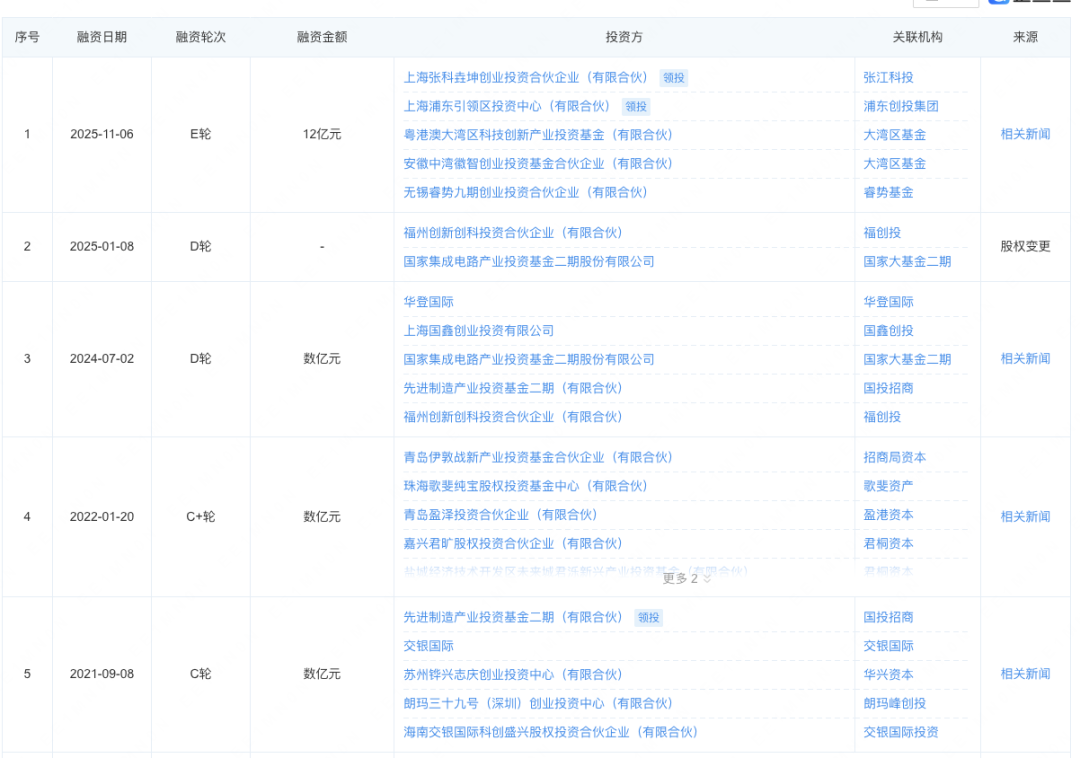
Task: Open 相关新闻 for the C轮 round
Action: (x=1025, y=674)
